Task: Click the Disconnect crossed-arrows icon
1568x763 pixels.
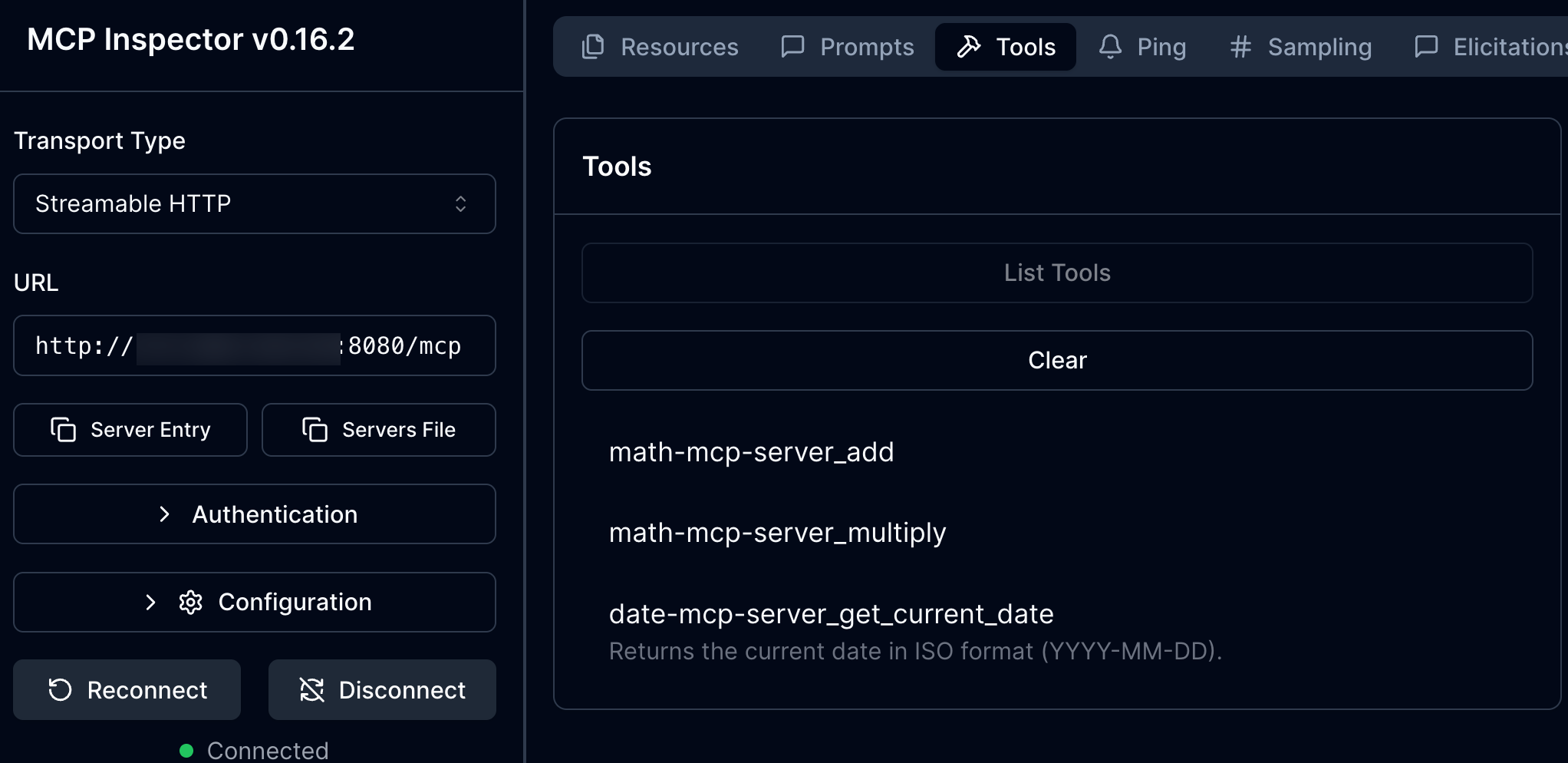Action: click(x=311, y=690)
